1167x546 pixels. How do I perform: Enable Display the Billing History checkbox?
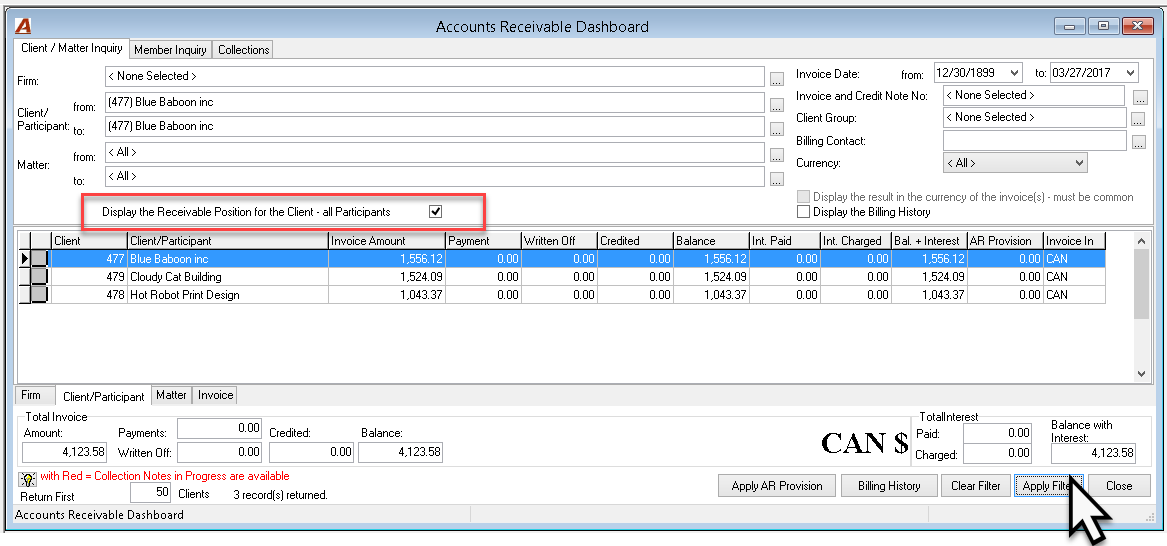(x=803, y=212)
